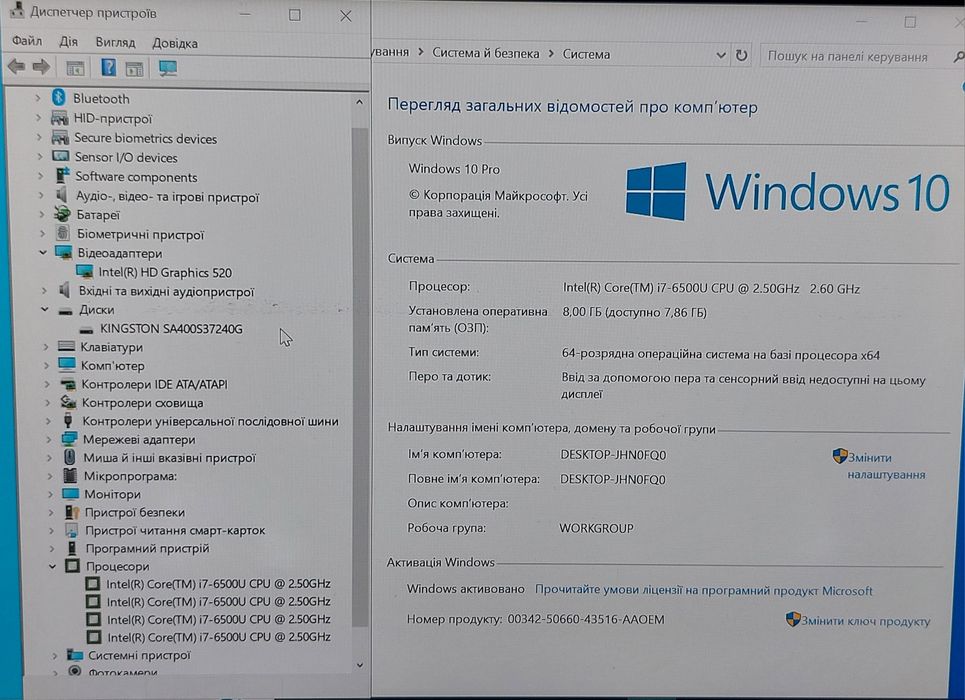
Task: Click the Windows 10 Pro edition text
Action: (454, 169)
